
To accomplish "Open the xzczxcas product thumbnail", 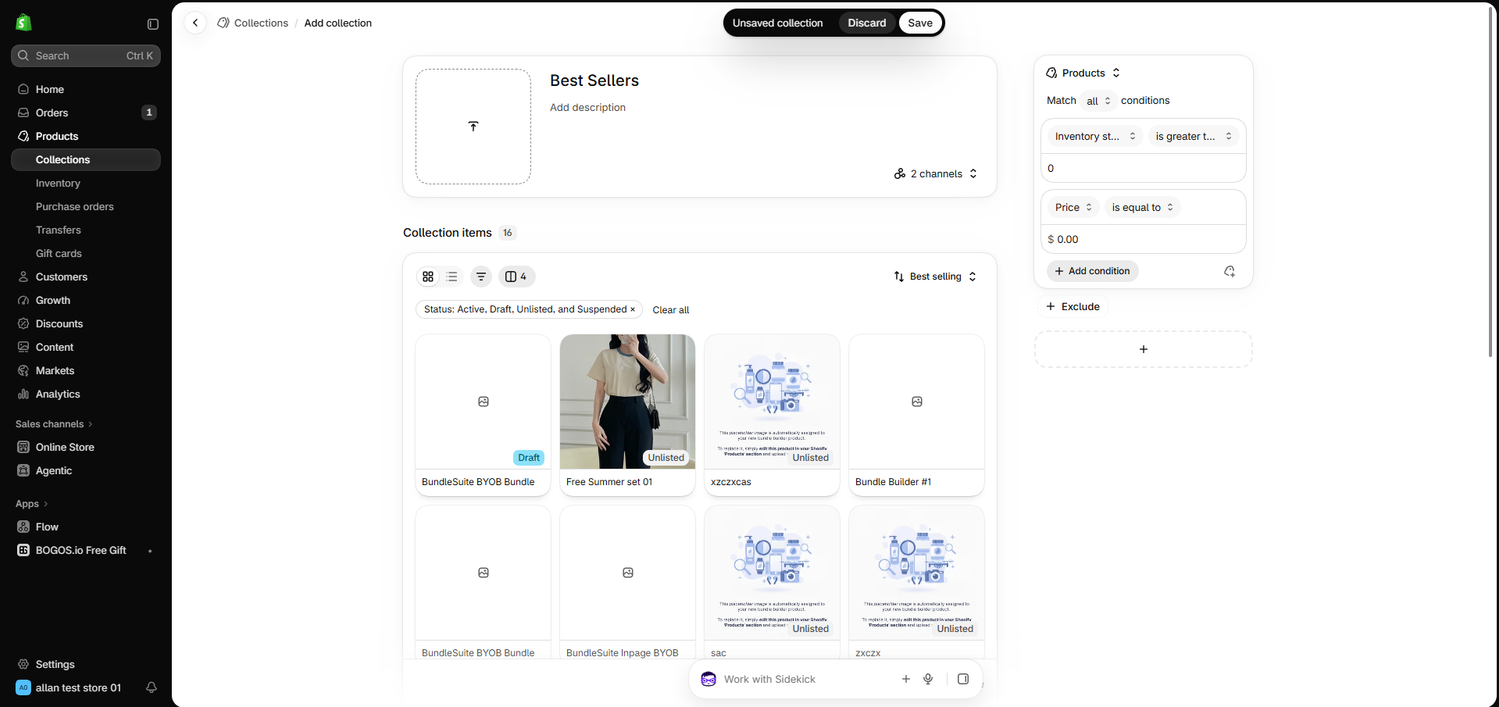I will tap(772, 401).
